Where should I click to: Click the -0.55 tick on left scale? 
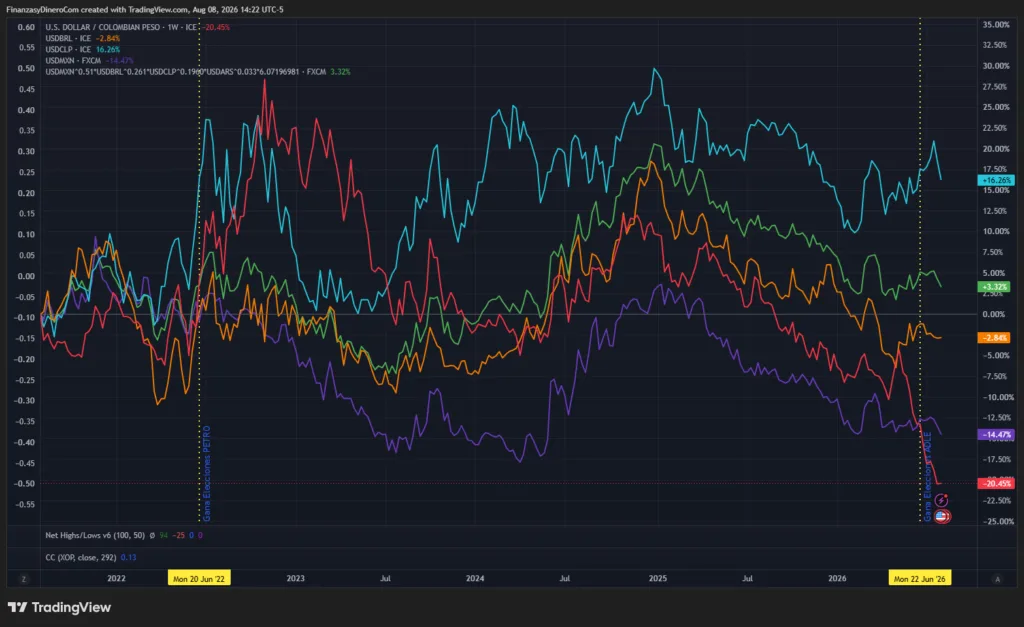[25, 504]
